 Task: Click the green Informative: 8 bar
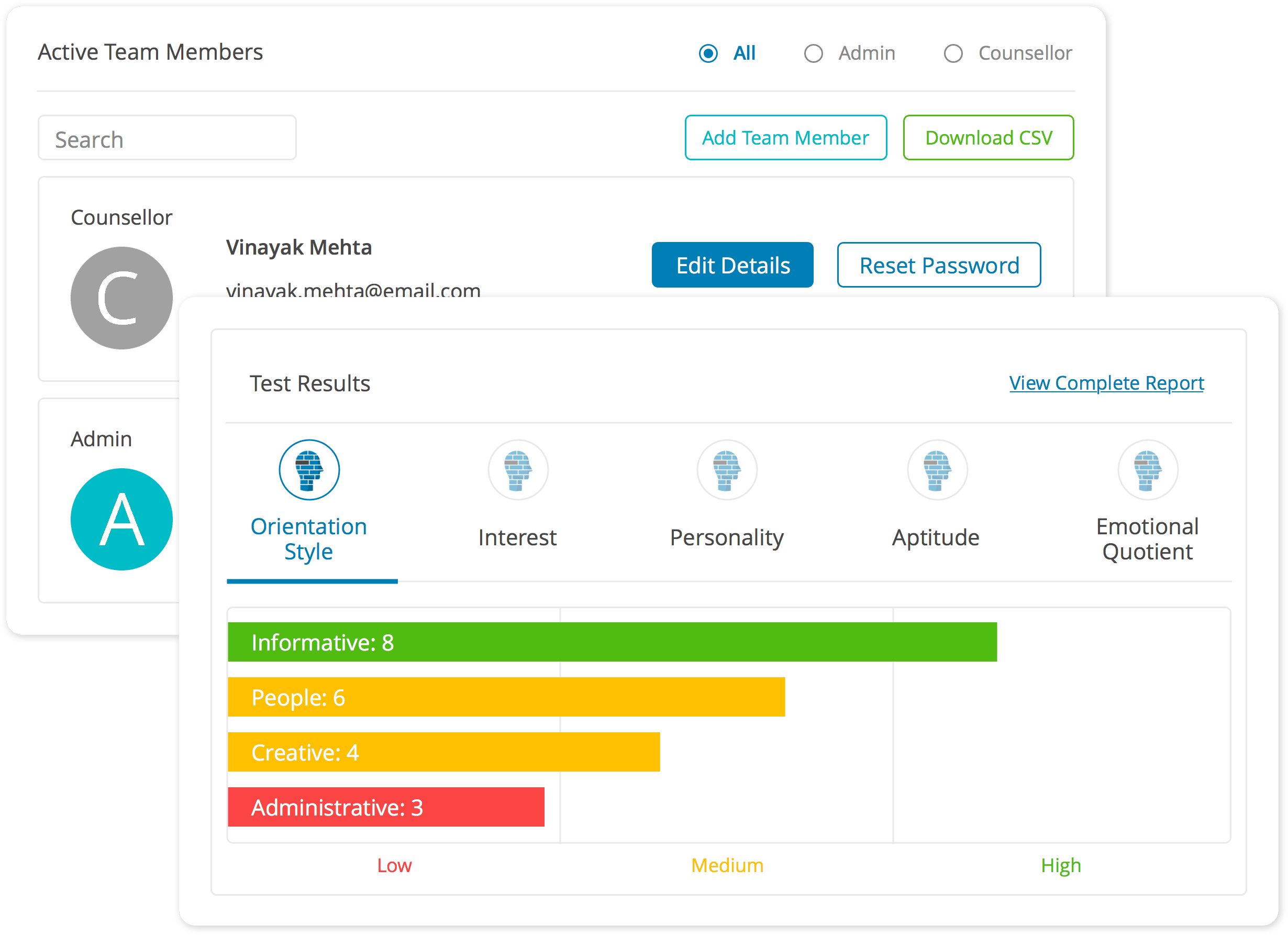click(612, 642)
